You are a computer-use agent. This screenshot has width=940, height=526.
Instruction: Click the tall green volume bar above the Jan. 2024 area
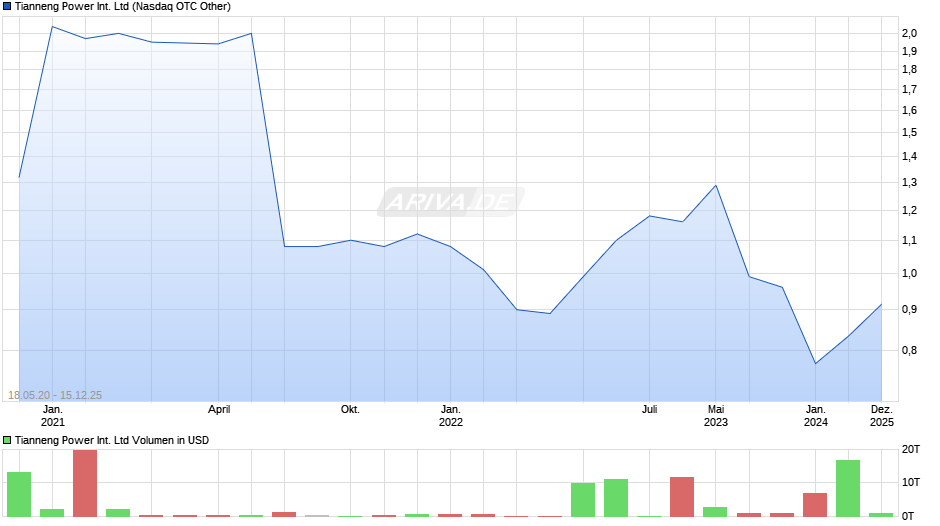pyautogui.click(x=848, y=488)
